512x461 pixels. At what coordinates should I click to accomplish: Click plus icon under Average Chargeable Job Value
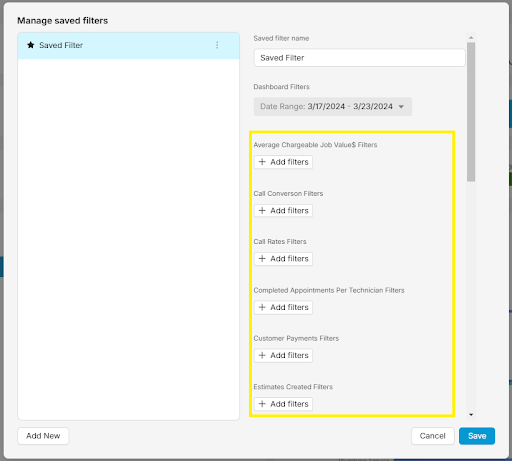pyautogui.click(x=262, y=162)
